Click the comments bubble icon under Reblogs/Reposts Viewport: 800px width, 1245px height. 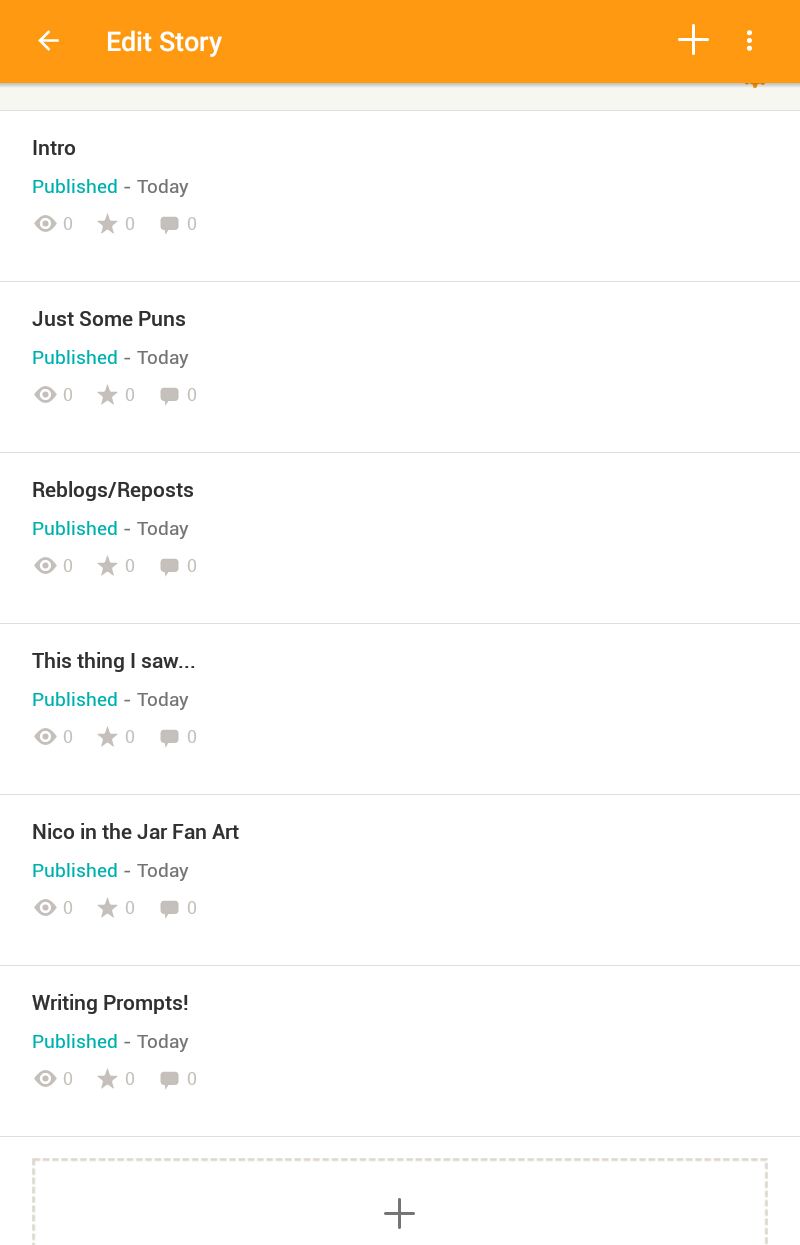[x=169, y=567]
